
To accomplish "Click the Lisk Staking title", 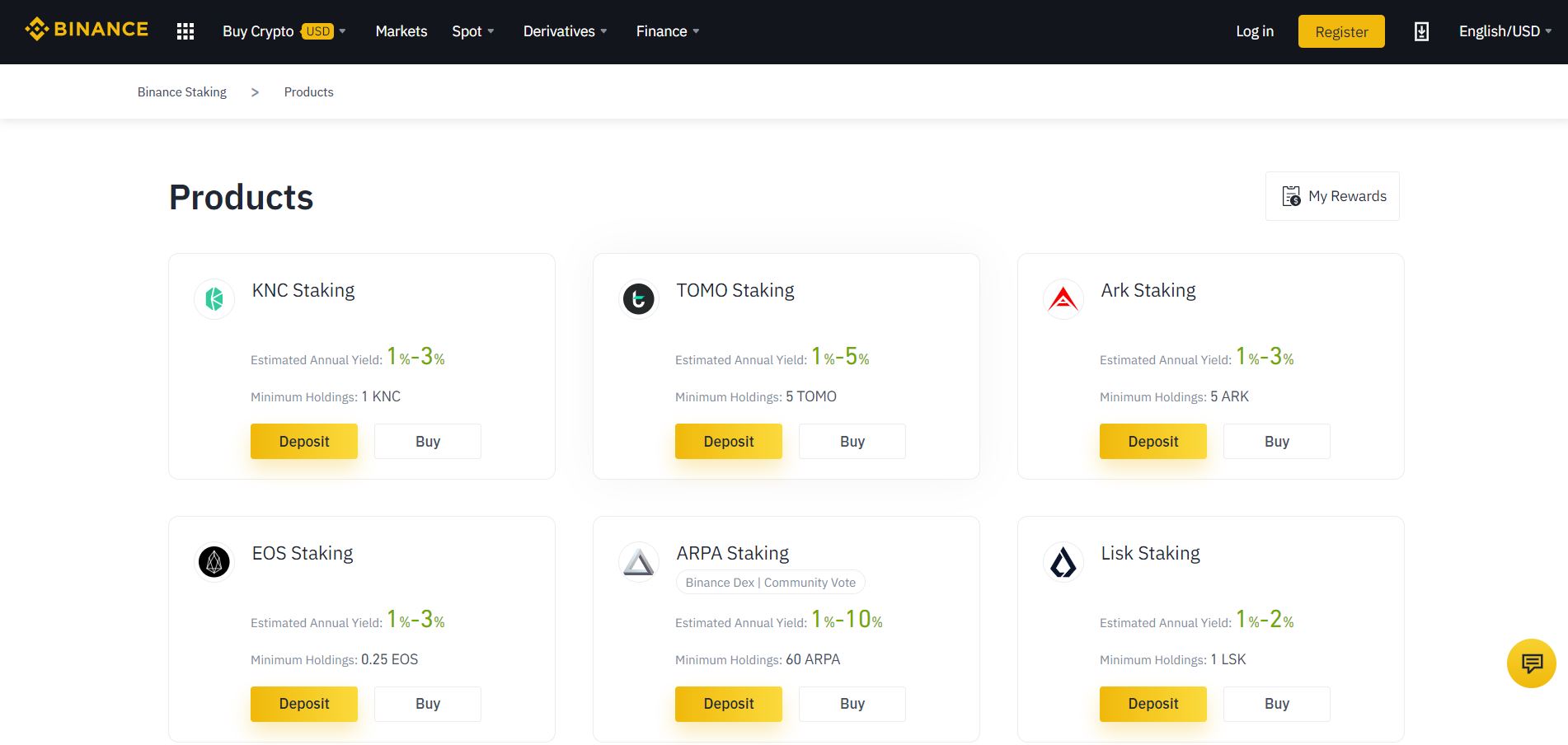I will pos(1151,554).
